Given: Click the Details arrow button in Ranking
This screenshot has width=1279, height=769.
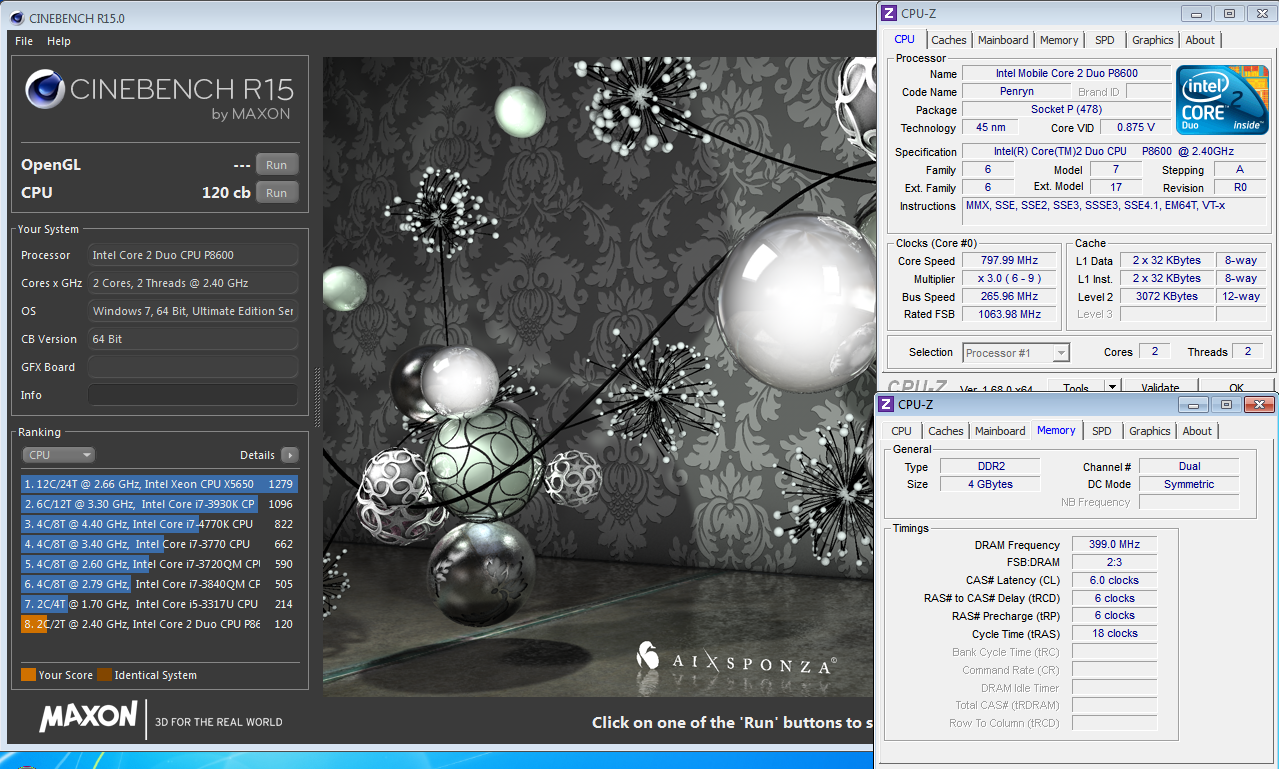Looking at the screenshot, I should (289, 455).
